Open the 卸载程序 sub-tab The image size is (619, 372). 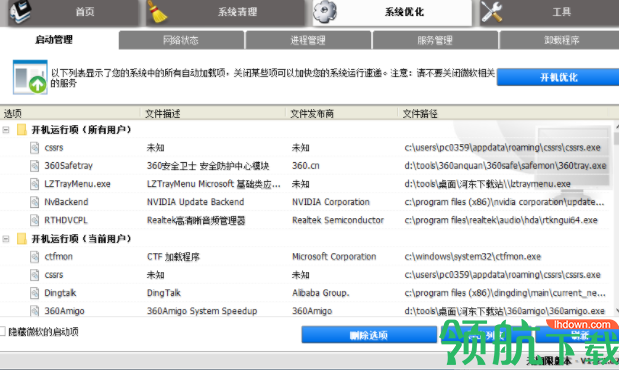559,40
